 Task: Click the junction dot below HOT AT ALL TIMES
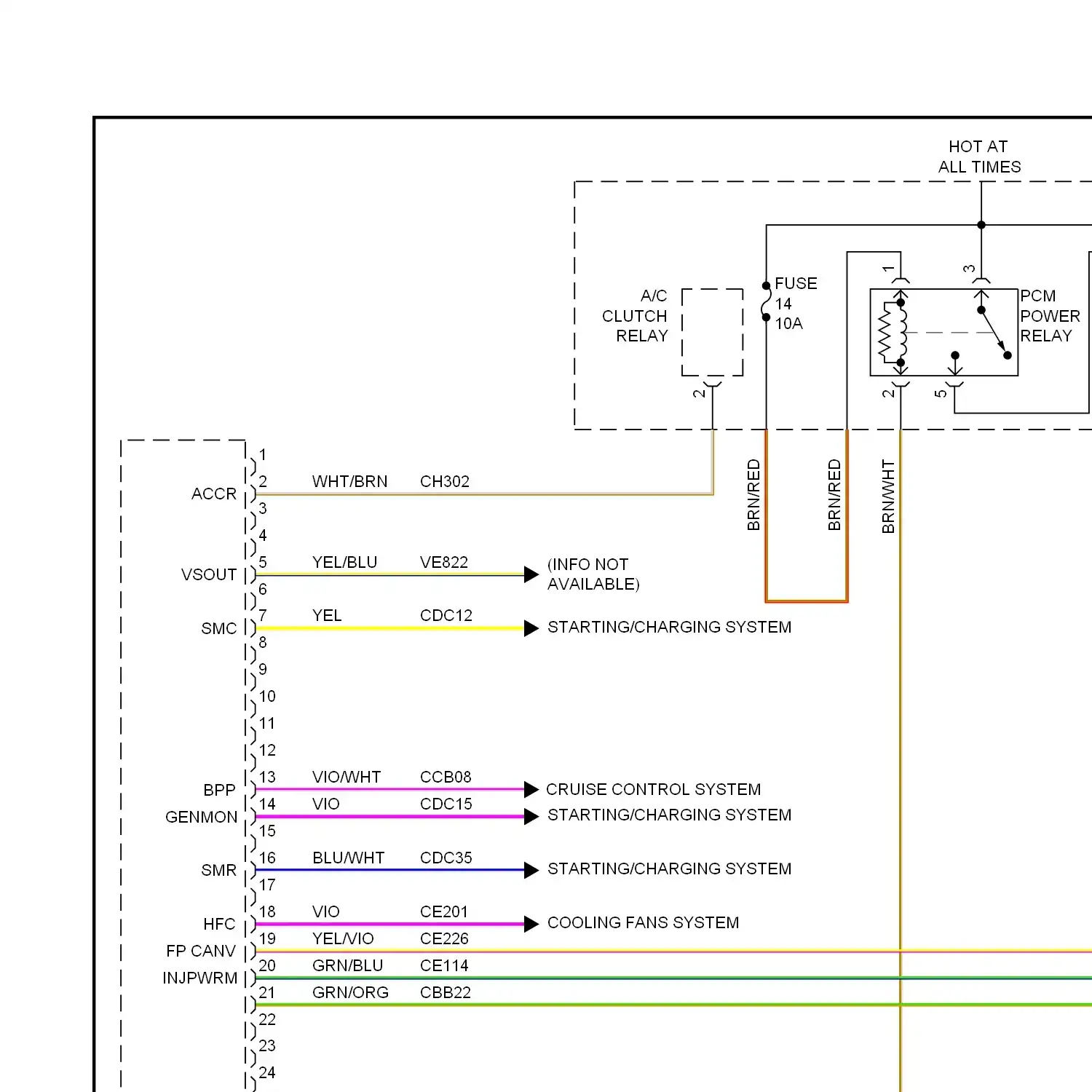(x=981, y=225)
